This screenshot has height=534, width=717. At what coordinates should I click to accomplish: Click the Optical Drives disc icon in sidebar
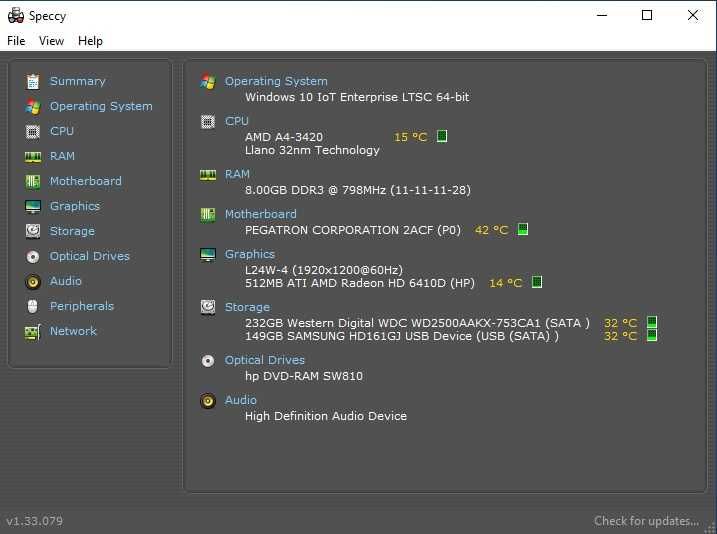click(33, 256)
